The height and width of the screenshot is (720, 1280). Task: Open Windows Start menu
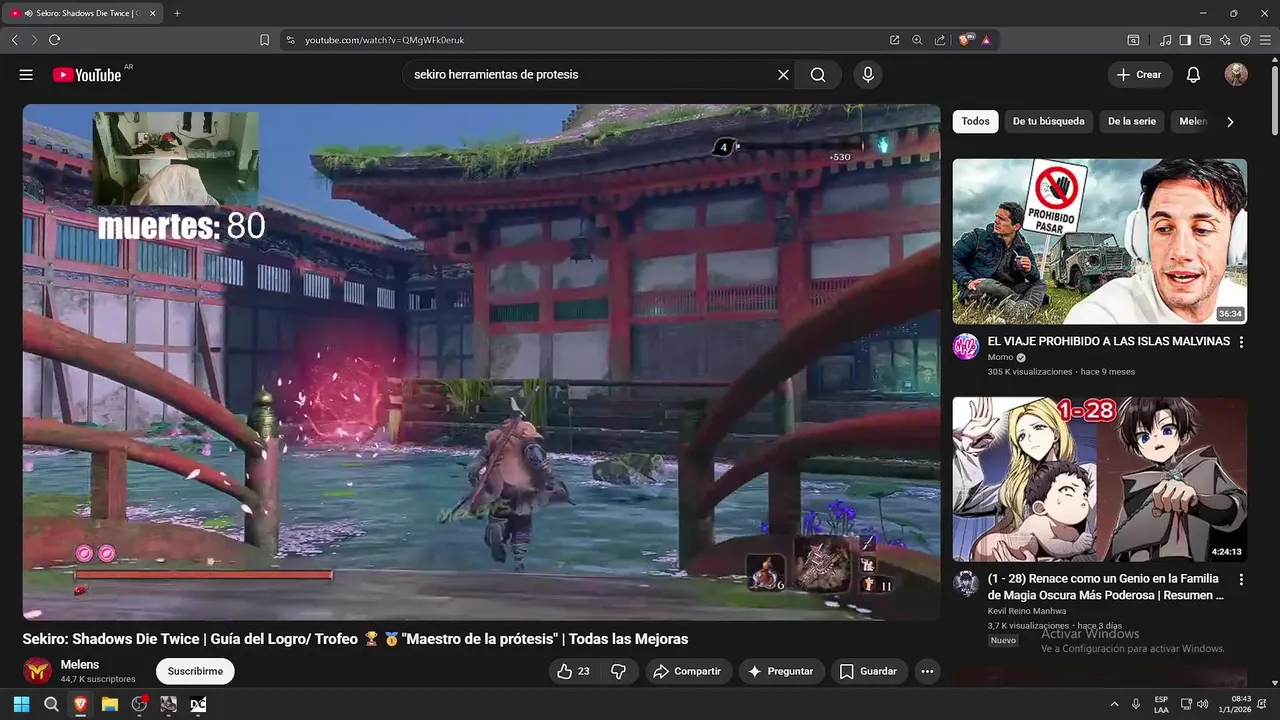tap(22, 704)
